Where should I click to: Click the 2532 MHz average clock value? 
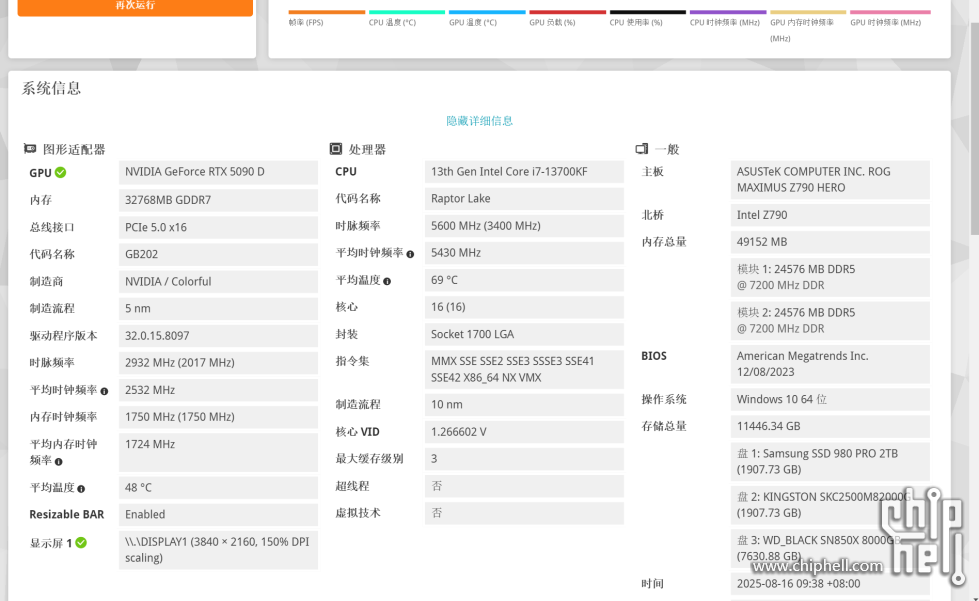point(219,390)
